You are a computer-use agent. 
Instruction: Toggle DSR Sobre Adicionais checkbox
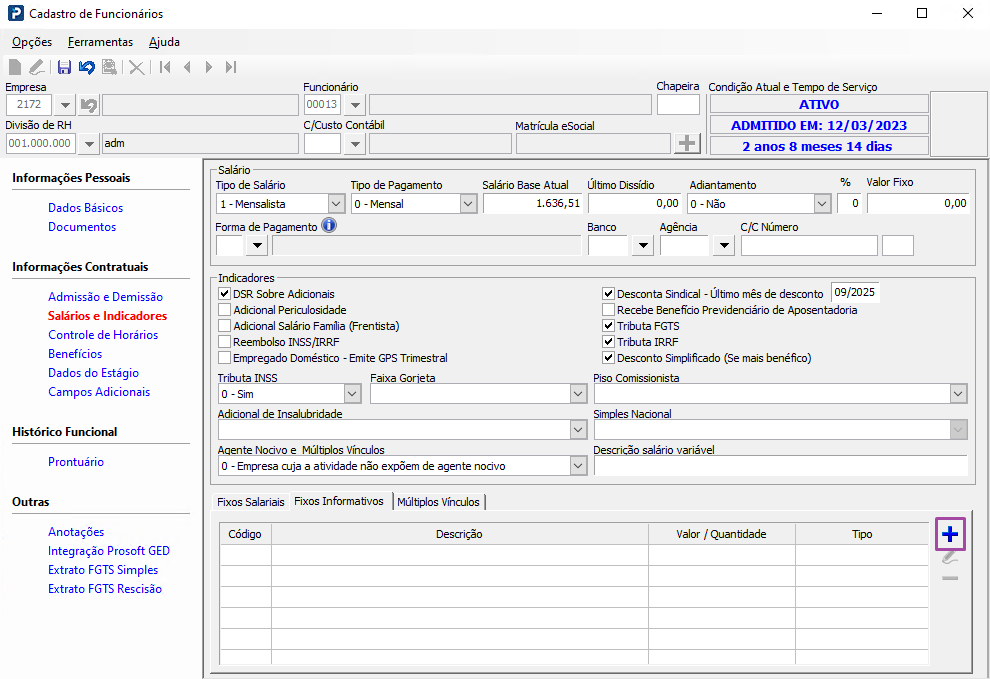pos(224,294)
